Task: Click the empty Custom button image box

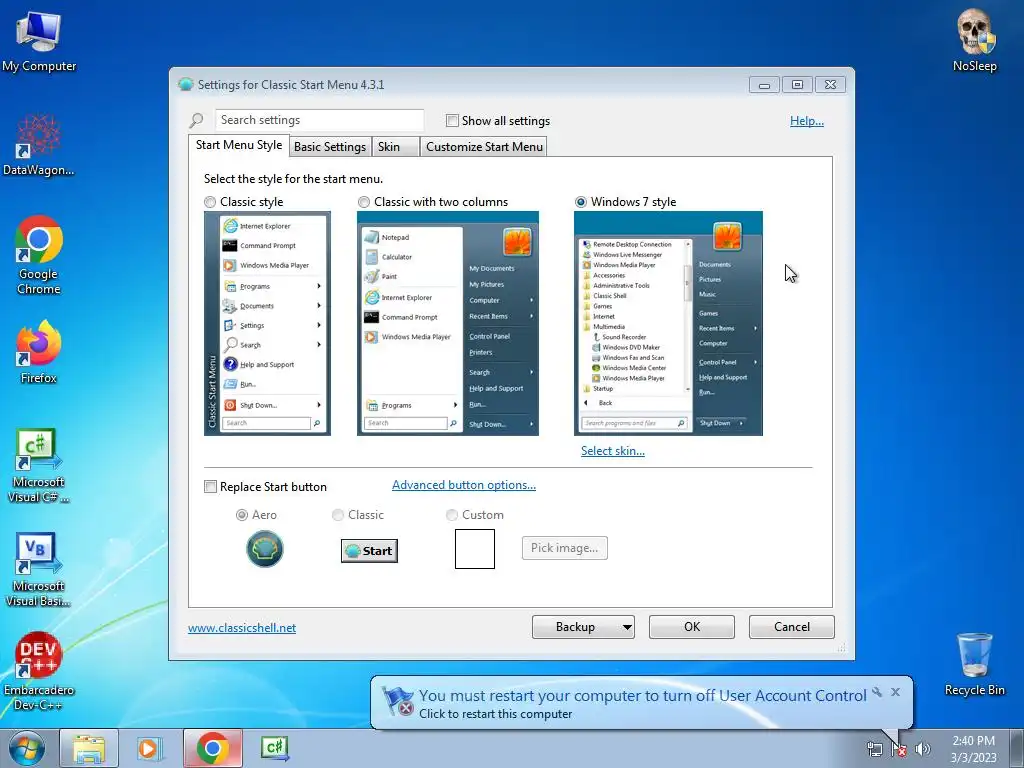Action: coord(475,549)
